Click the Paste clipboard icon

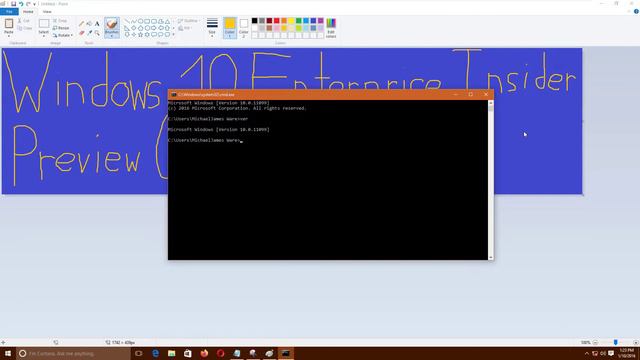coord(9,24)
